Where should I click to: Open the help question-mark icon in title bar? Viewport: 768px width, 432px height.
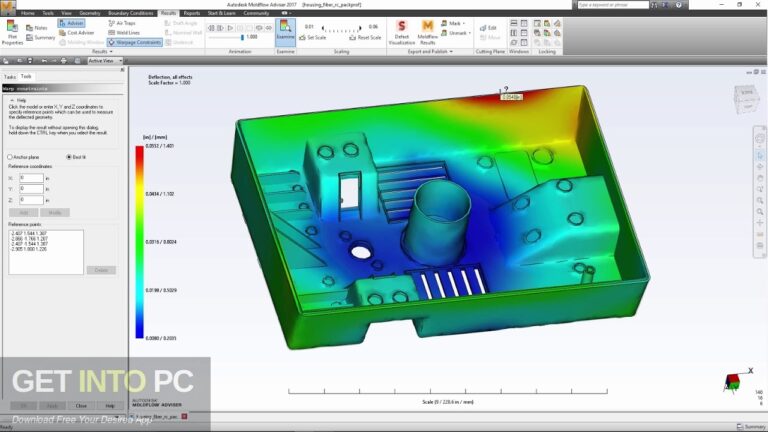tap(678, 4)
